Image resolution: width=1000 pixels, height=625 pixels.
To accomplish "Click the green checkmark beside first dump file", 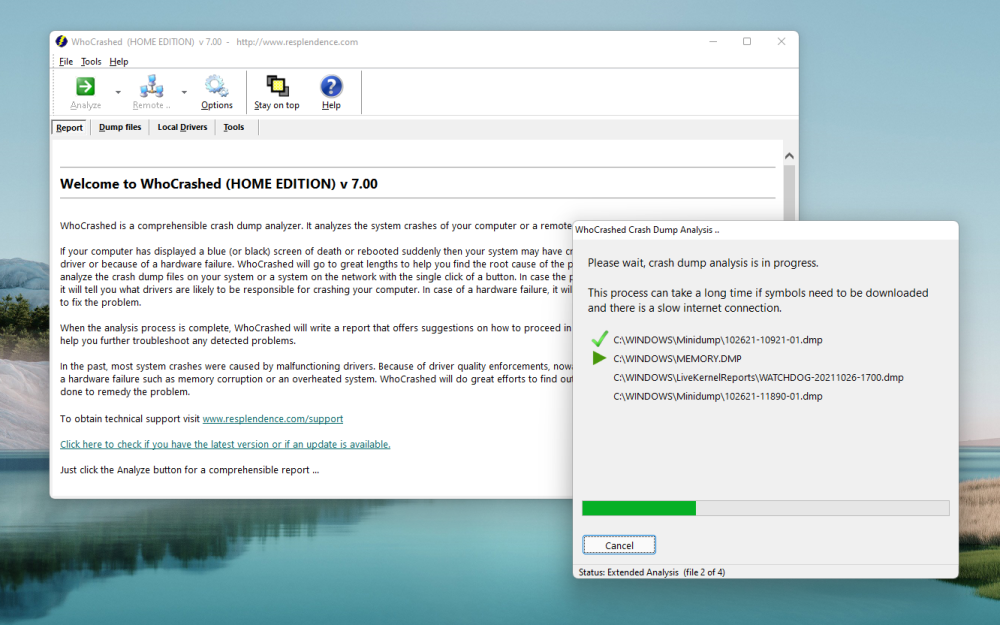I will pos(600,339).
